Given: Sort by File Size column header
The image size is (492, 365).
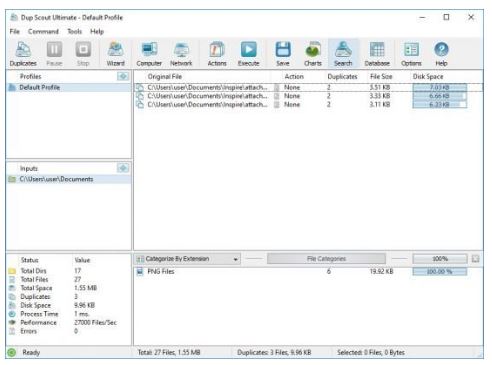Looking at the screenshot, I should pos(381,77).
